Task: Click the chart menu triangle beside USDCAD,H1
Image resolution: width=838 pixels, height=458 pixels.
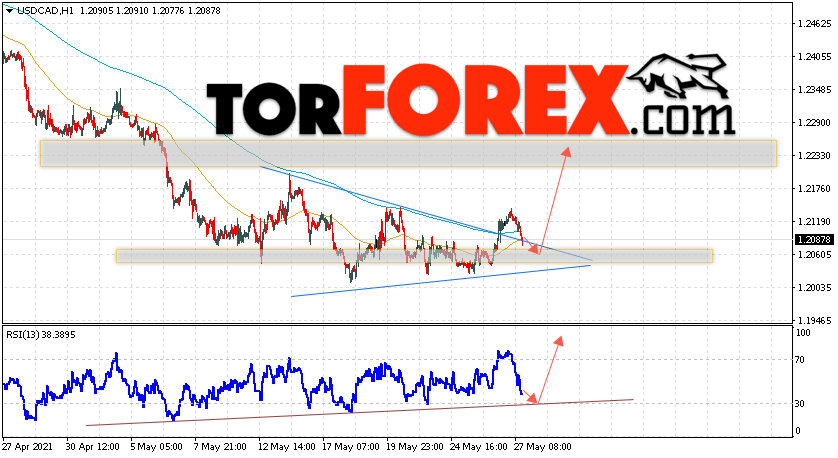Action: coord(9,11)
